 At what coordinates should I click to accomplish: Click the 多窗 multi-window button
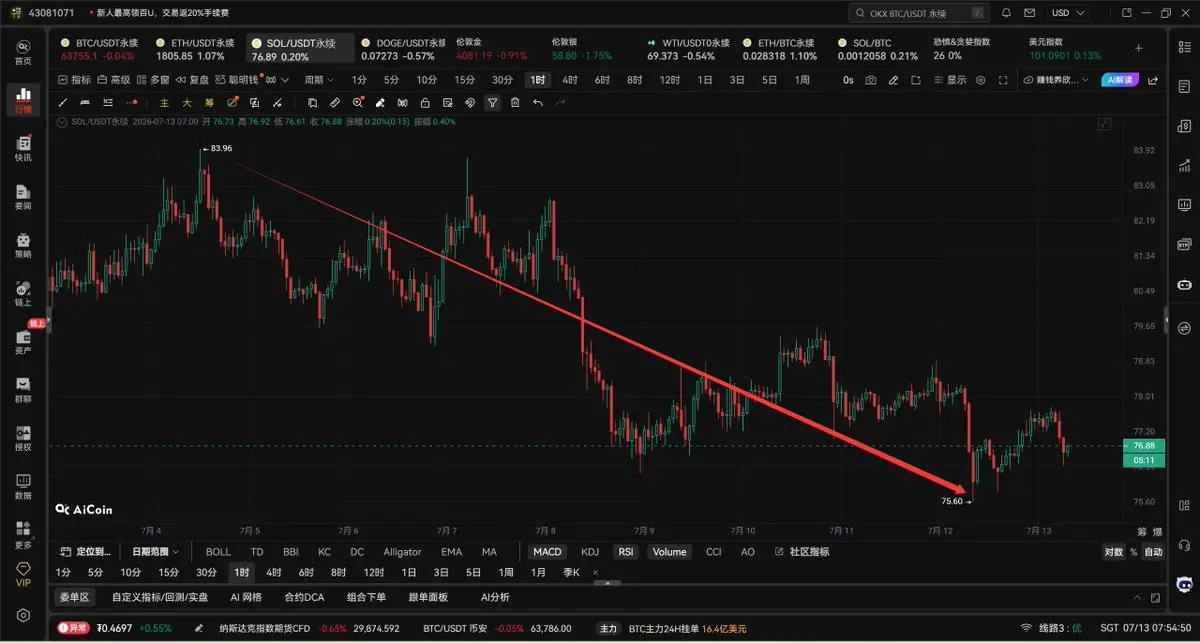(x=154, y=80)
